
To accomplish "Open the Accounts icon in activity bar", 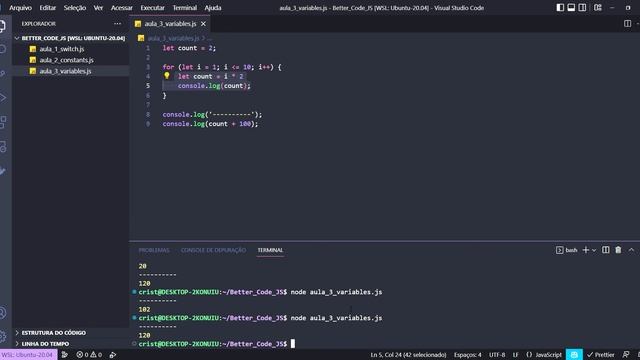I will pos(2,313).
